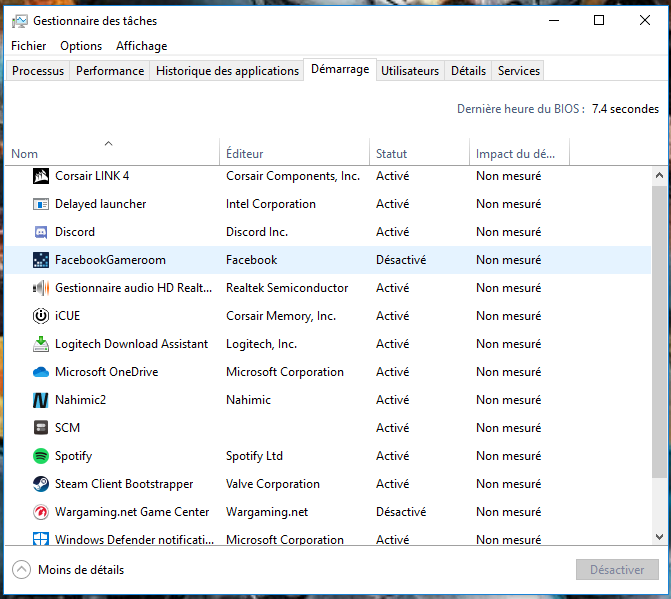Select Wargaming.net Game Center entry name
This screenshot has width=671, height=599.
tap(132, 512)
